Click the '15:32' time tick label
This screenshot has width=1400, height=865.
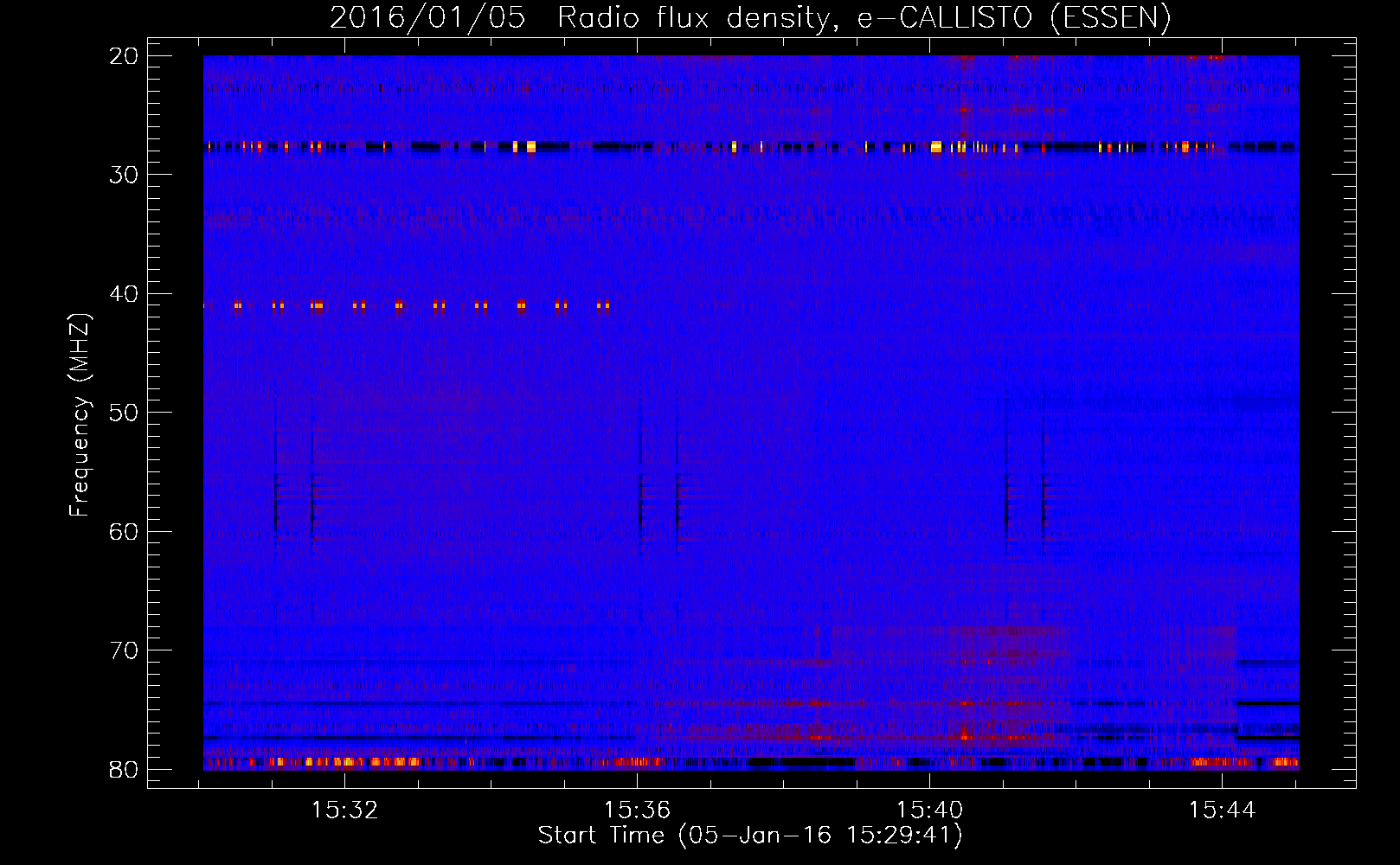(x=344, y=811)
